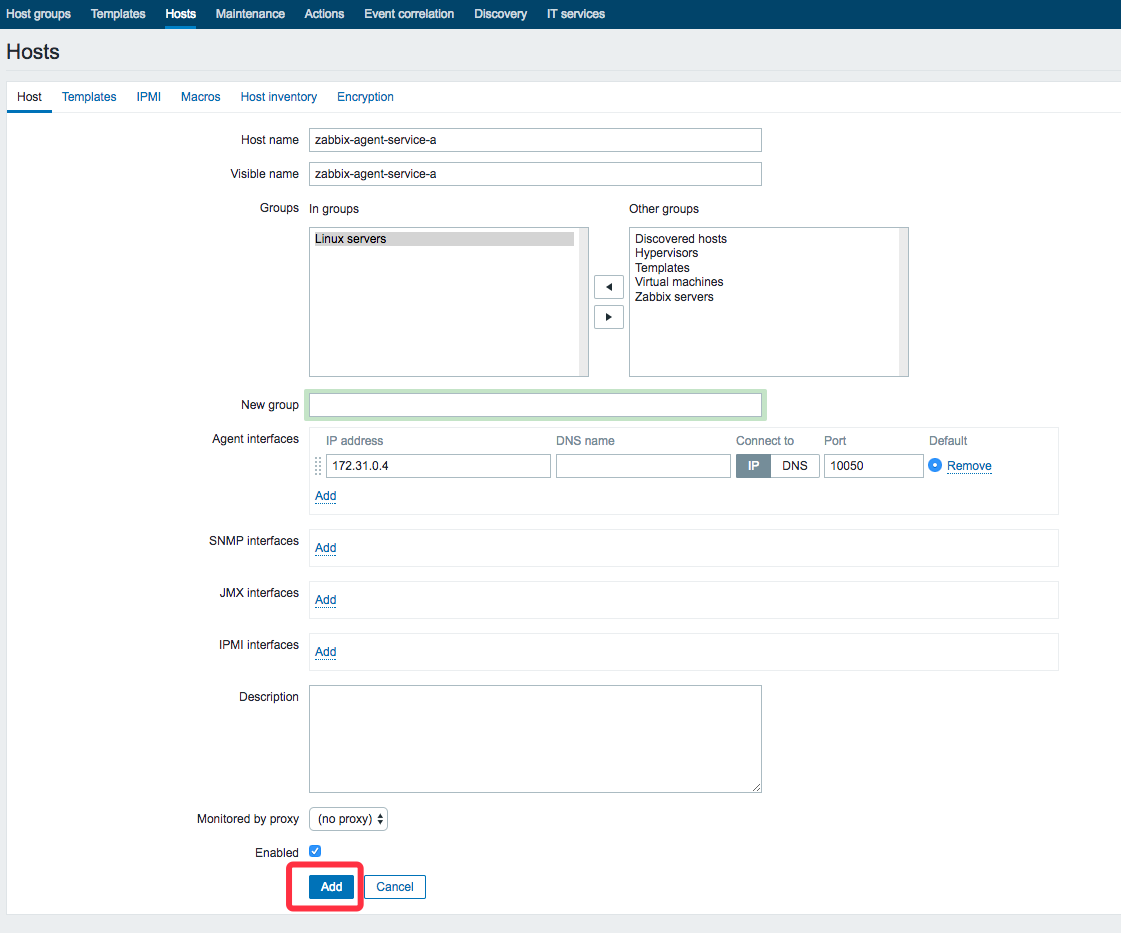Viewport: 1121px width, 933px height.
Task: Click the left arrow to move group in
Action: [608, 287]
